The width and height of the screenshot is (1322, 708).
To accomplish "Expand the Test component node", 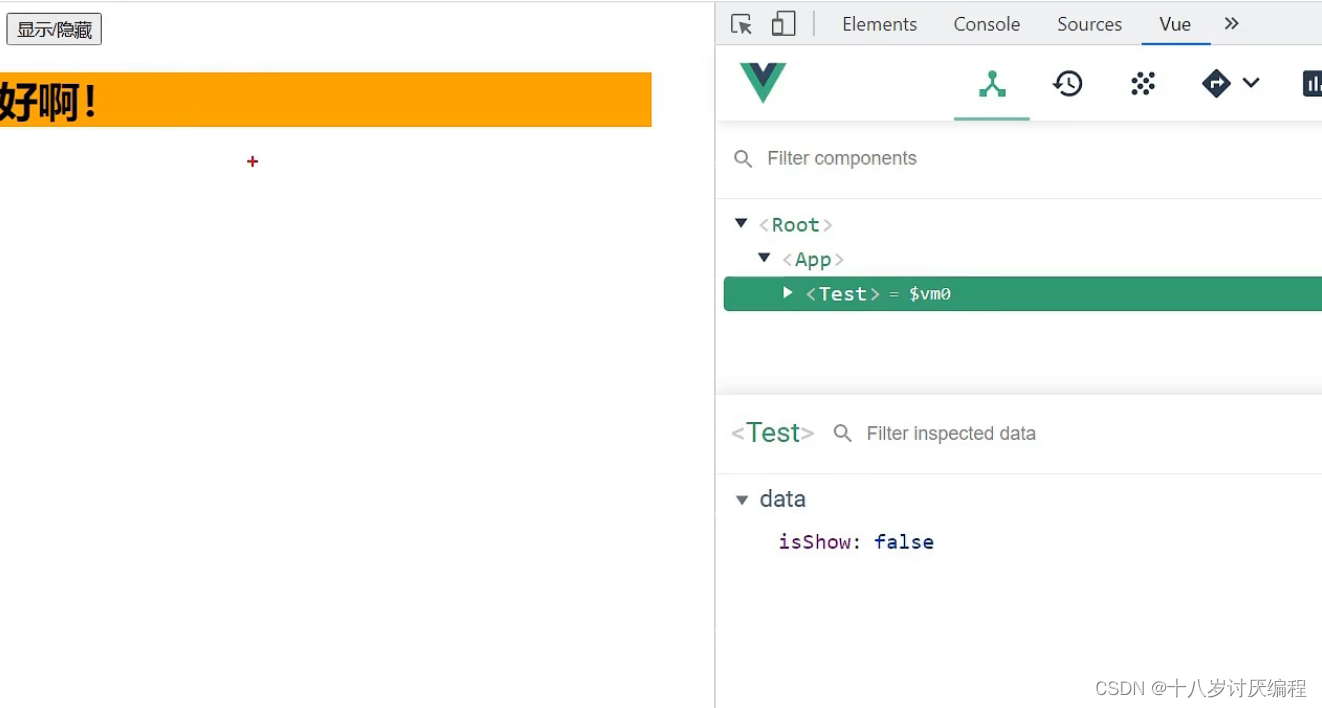I will (787, 292).
